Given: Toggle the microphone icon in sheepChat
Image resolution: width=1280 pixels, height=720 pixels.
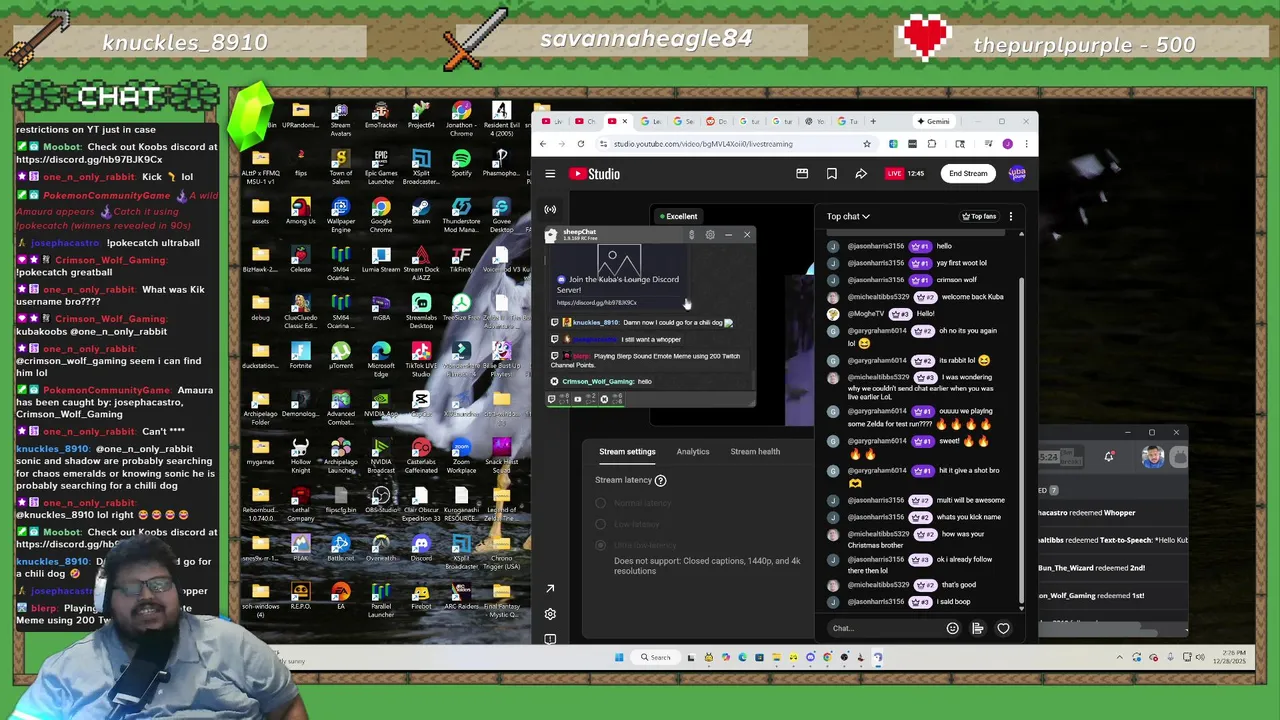Looking at the screenshot, I should point(691,235).
